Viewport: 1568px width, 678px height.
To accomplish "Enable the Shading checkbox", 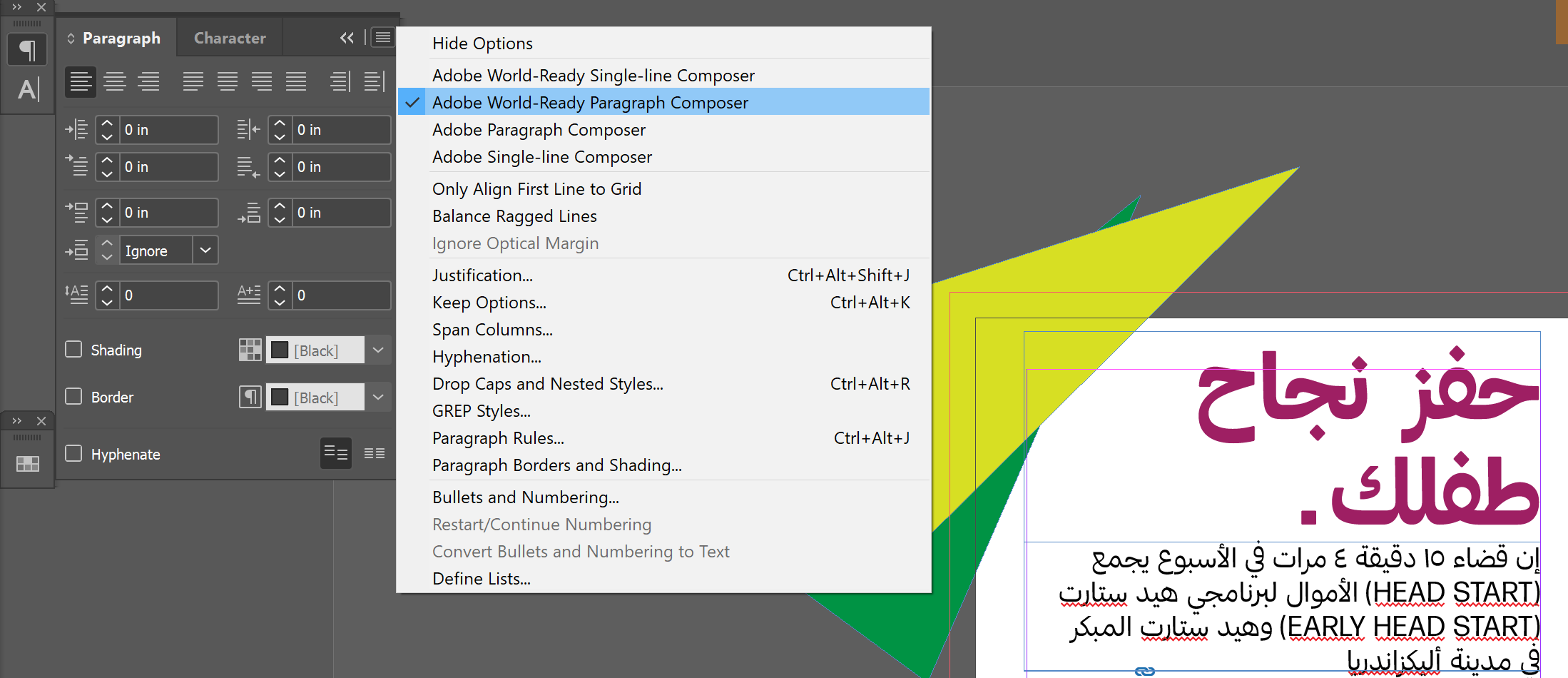I will [x=73, y=350].
